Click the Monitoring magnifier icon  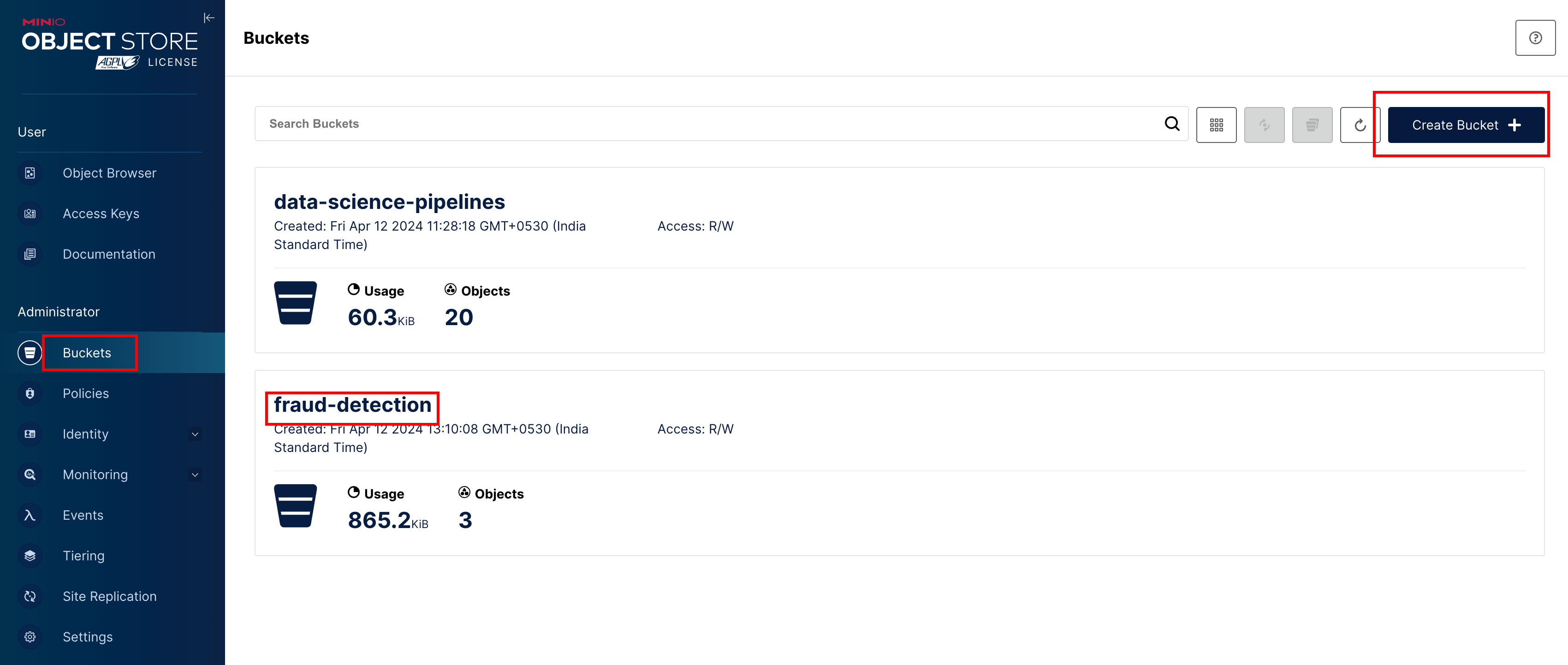point(30,475)
